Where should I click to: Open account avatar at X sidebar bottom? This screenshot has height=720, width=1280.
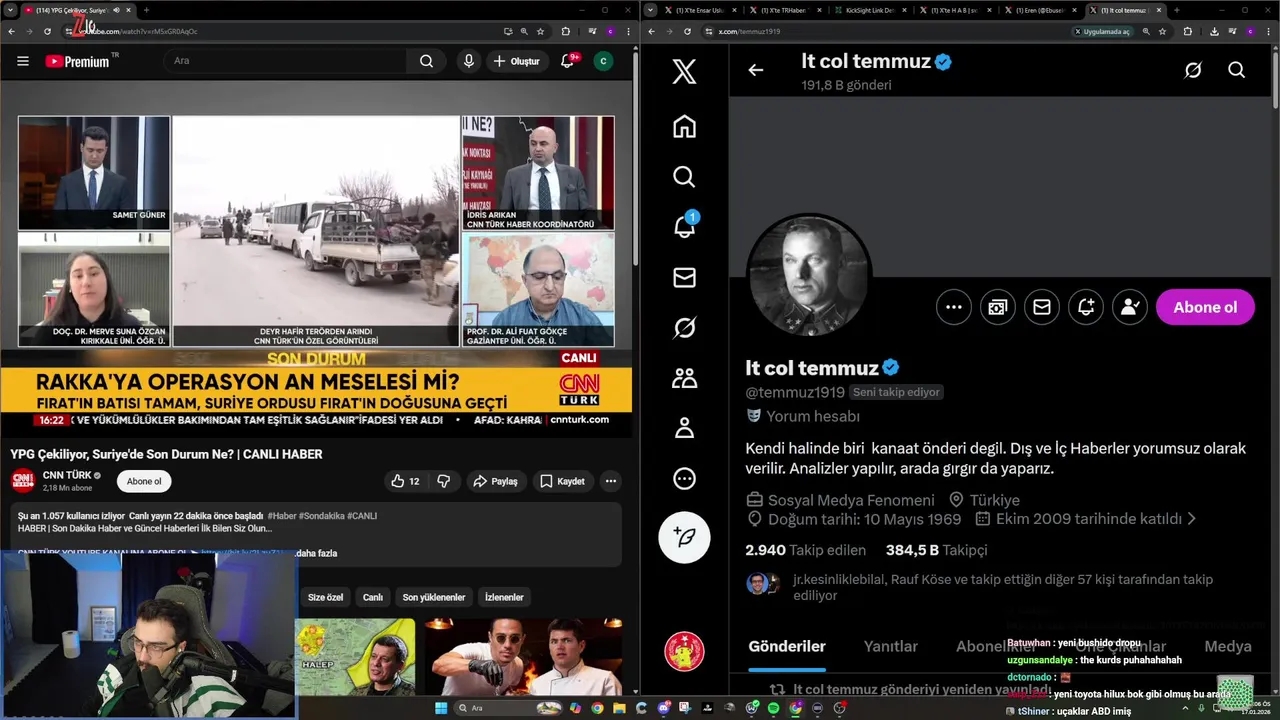(x=684, y=652)
